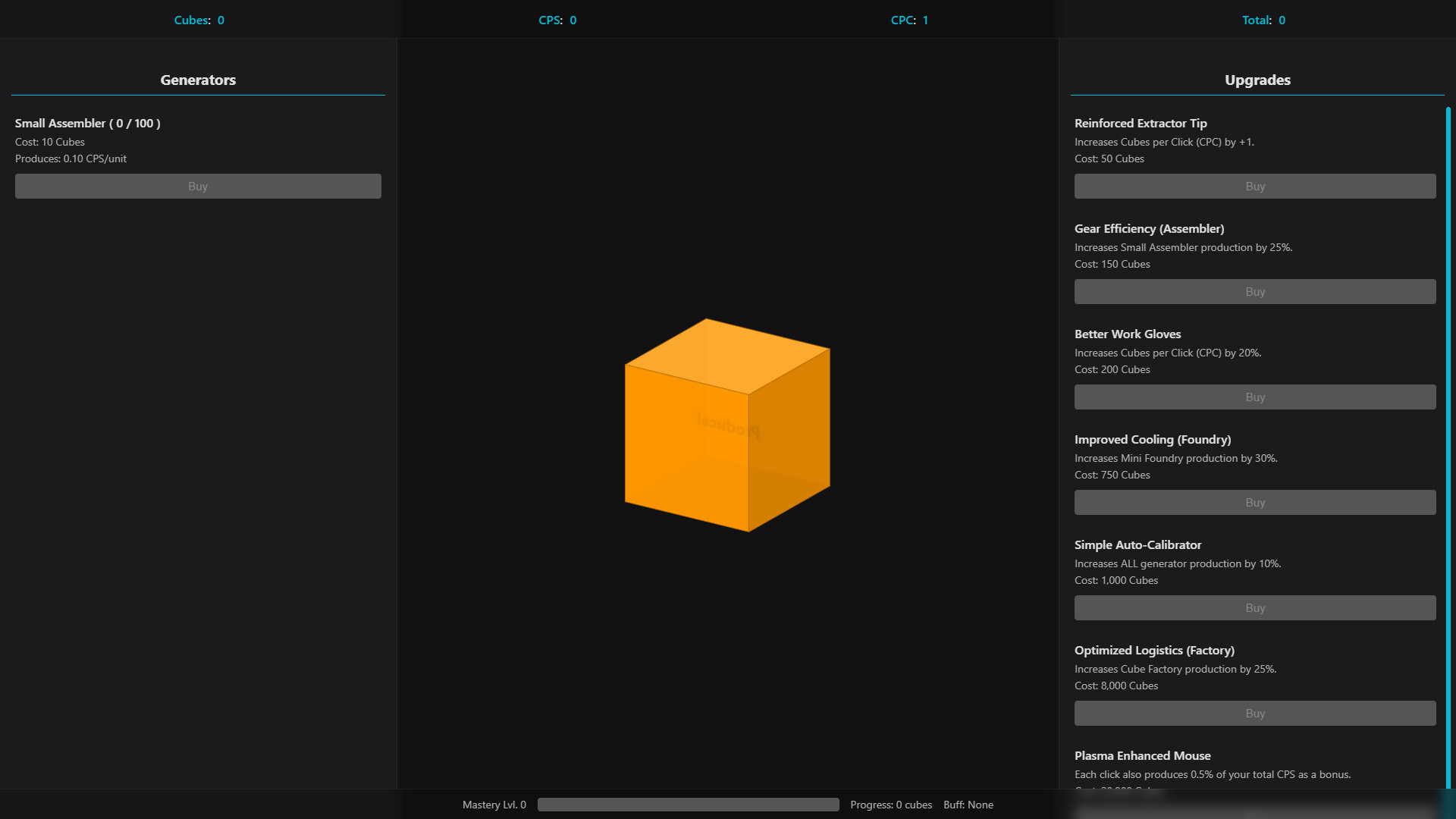The width and height of the screenshot is (1456, 819).
Task: Purchase Optimized Logistics (Factory)
Action: (1254, 713)
